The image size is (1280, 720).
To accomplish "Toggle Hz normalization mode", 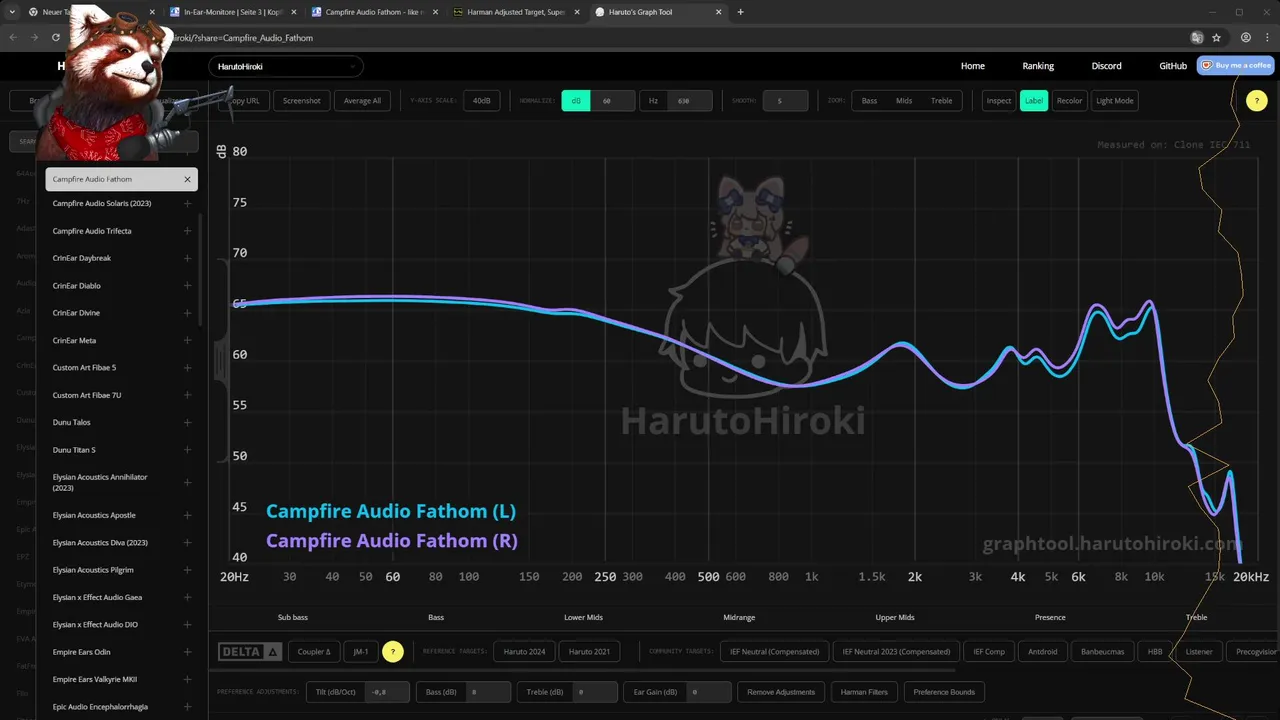I will pyautogui.click(x=653, y=101).
